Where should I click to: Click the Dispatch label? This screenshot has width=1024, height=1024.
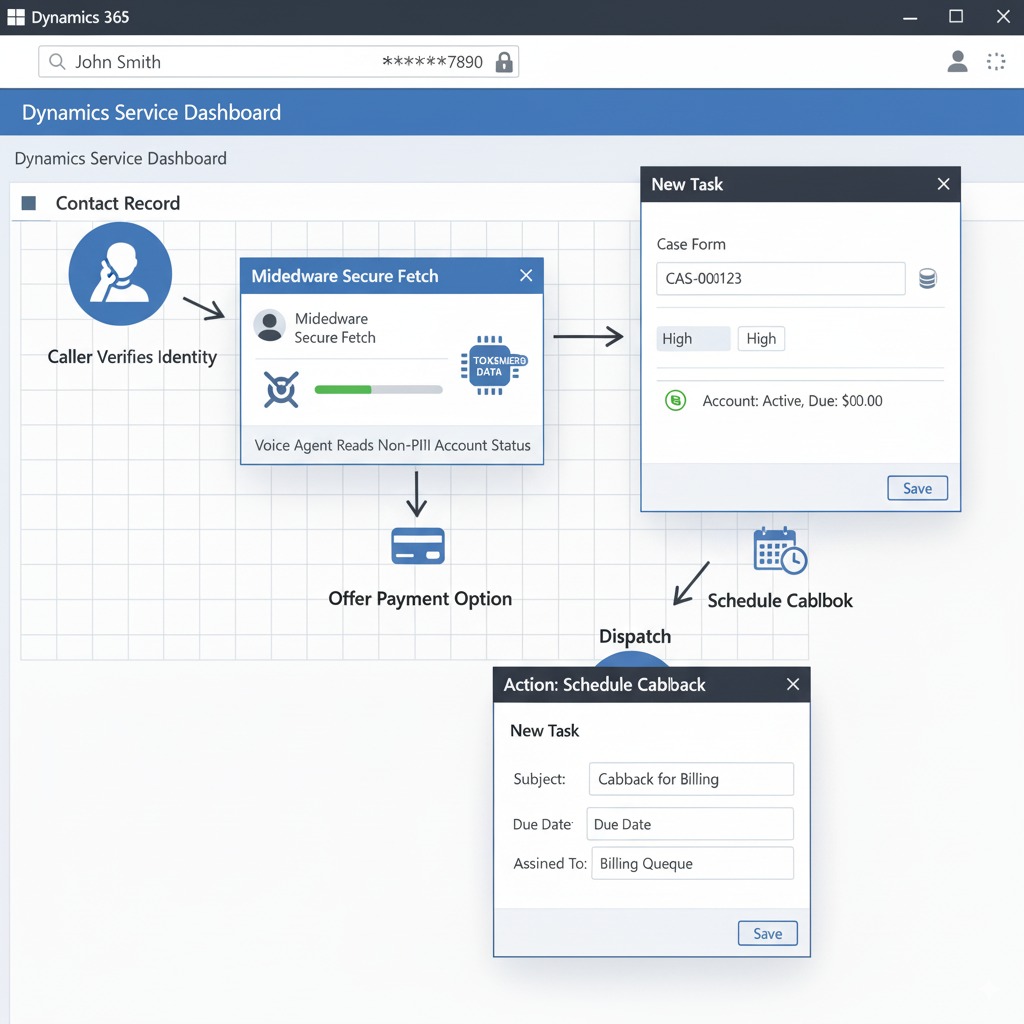click(635, 636)
